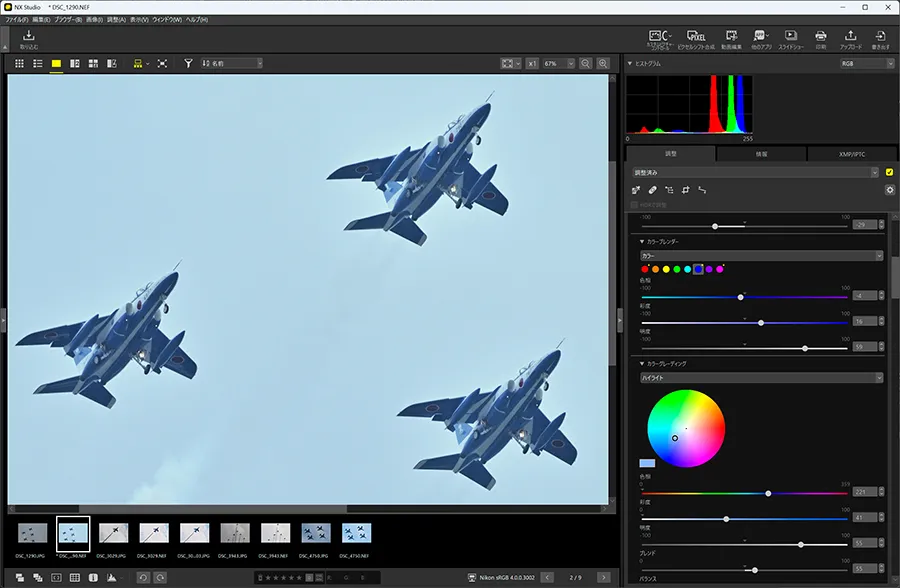Open the RGB histogram channel dropdown
Screen dimensions: 900x588
pyautogui.click(x=867, y=63)
